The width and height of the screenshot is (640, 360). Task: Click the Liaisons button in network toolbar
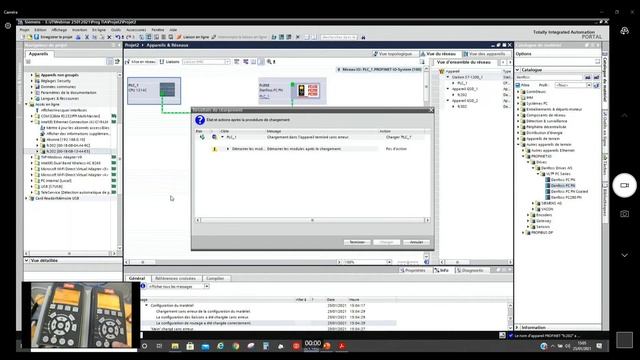[x=169, y=62]
